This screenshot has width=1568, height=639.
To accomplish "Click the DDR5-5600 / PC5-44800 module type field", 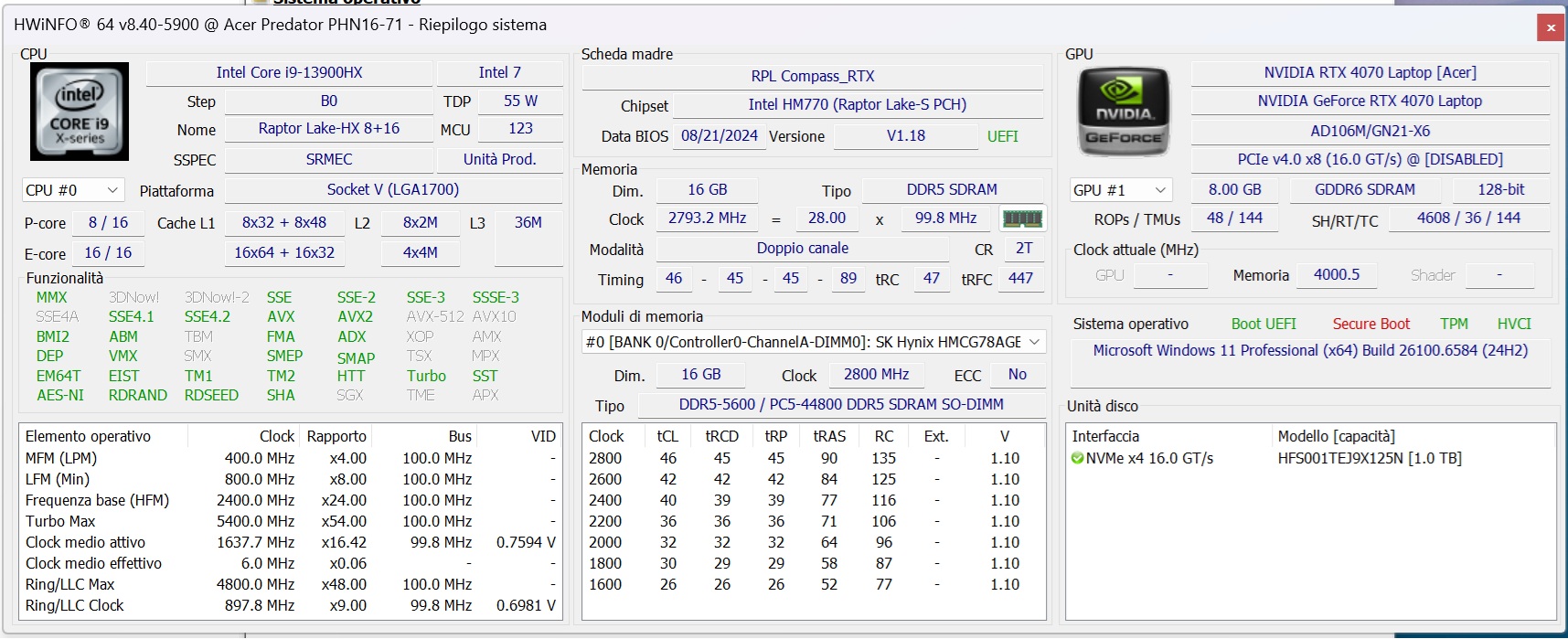I will (x=841, y=405).
